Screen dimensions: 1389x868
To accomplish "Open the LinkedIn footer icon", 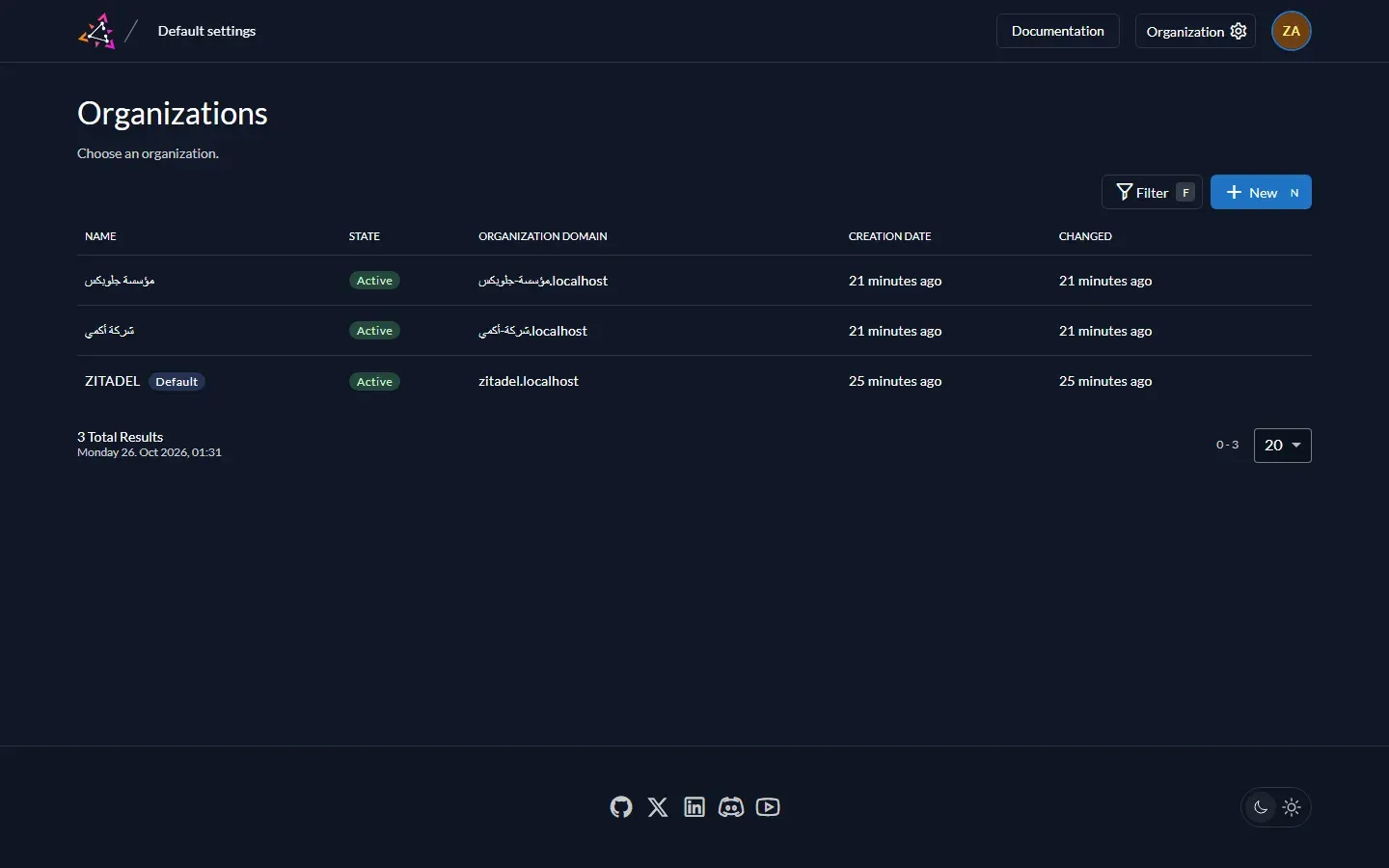I will coord(694,807).
